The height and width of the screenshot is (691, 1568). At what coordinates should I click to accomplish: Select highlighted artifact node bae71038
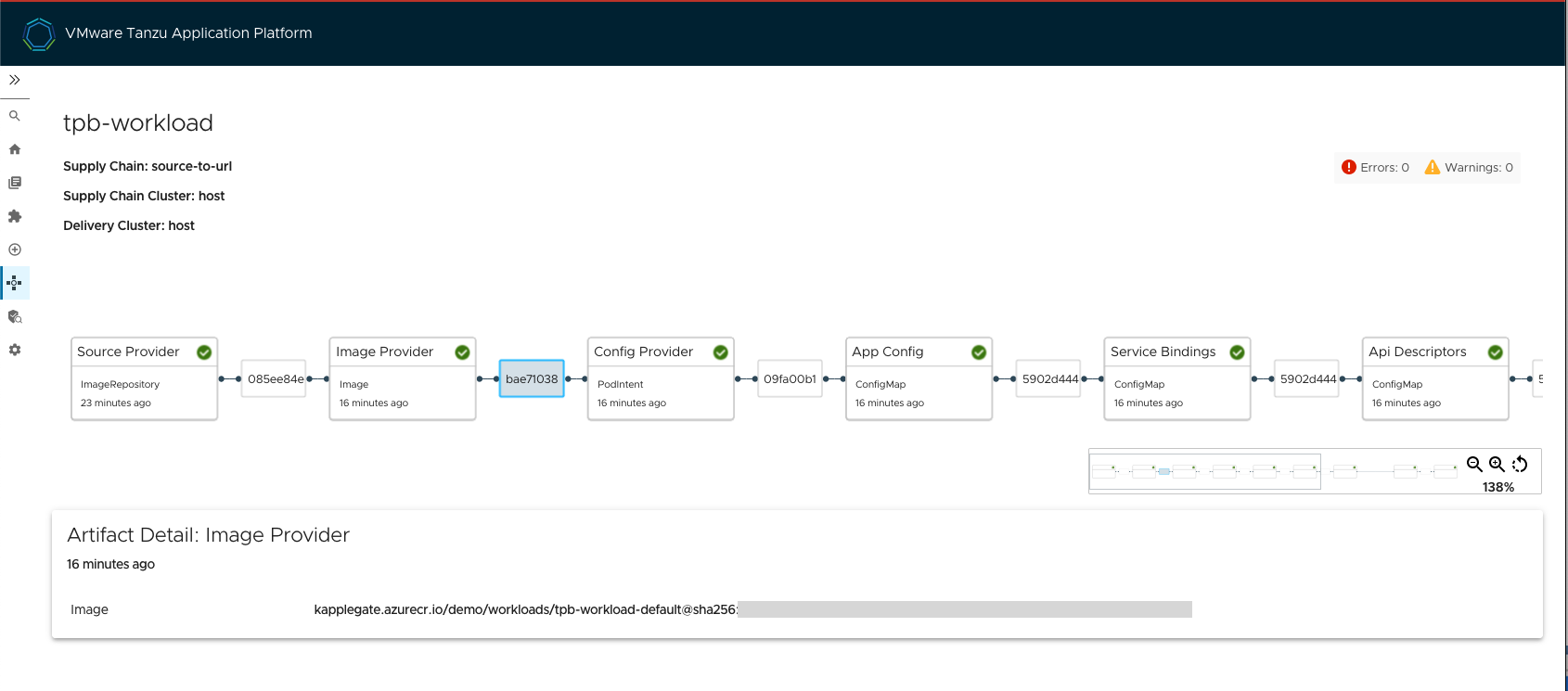click(532, 378)
